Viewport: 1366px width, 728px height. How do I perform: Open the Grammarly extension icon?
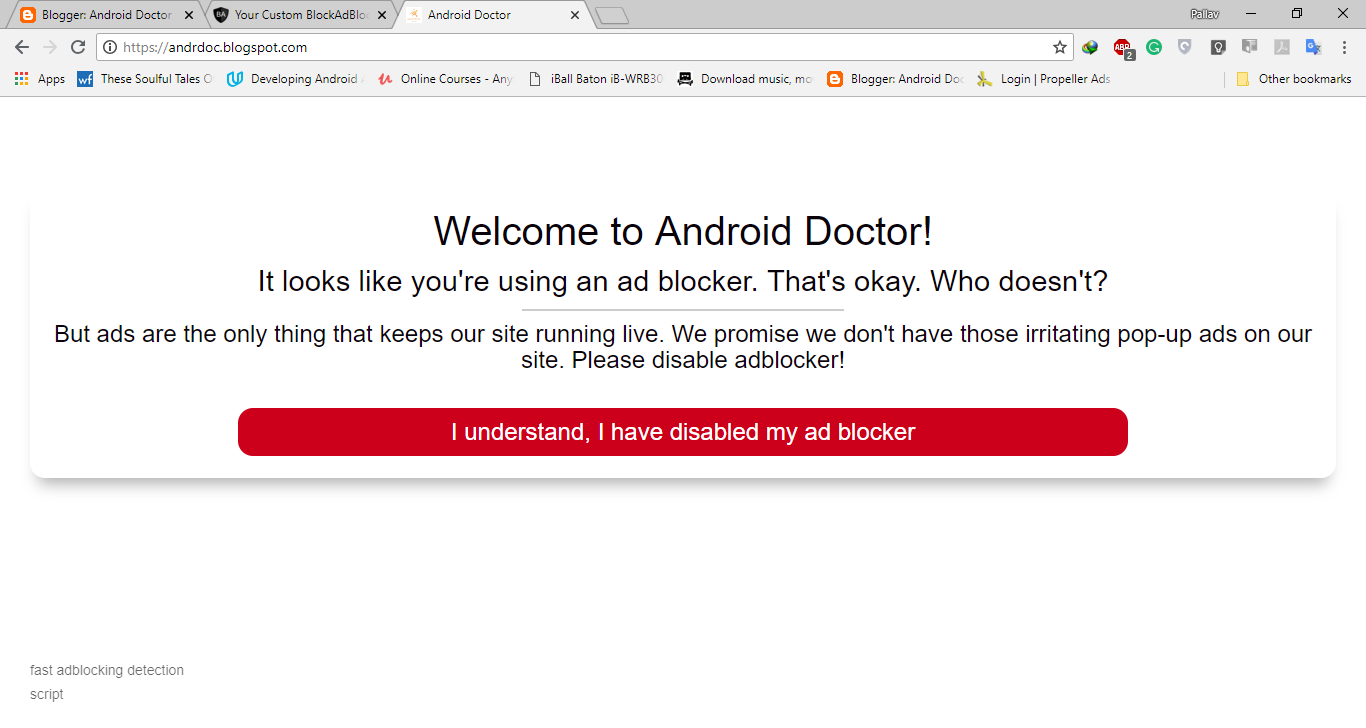pos(1154,47)
